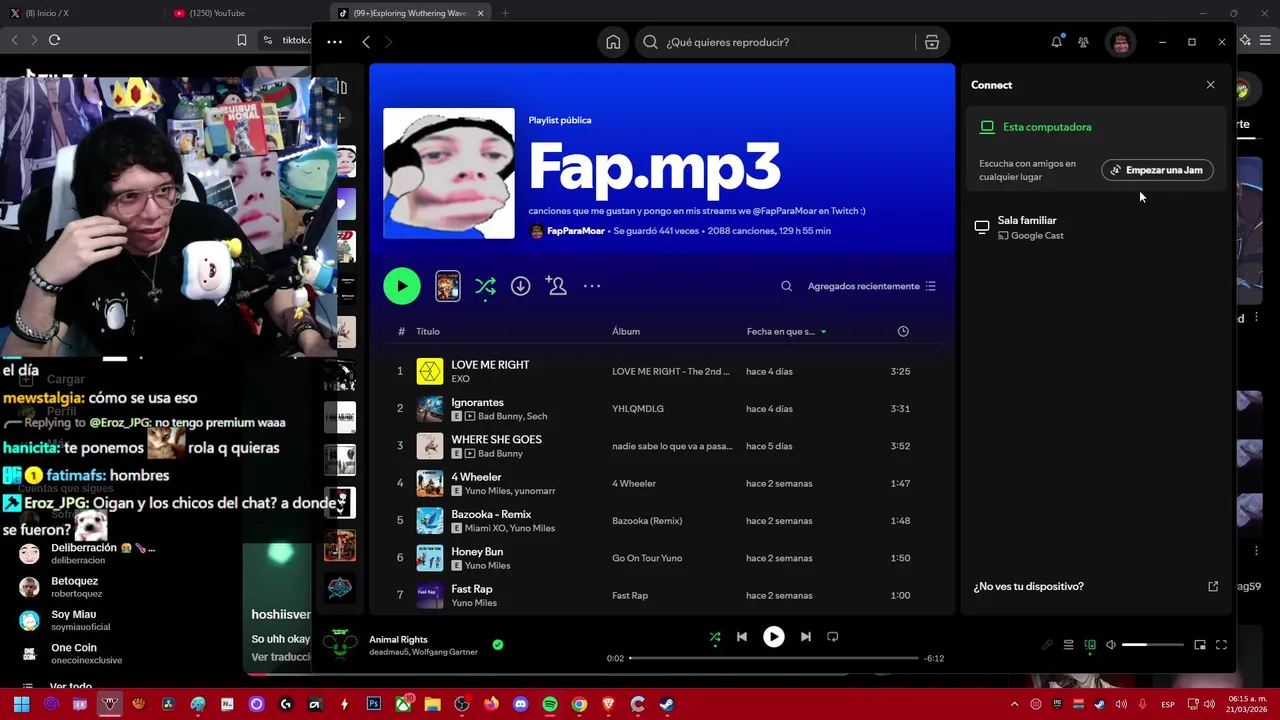1280x720 pixels.
Task: Toggle repeat in the player bar
Action: click(x=832, y=637)
